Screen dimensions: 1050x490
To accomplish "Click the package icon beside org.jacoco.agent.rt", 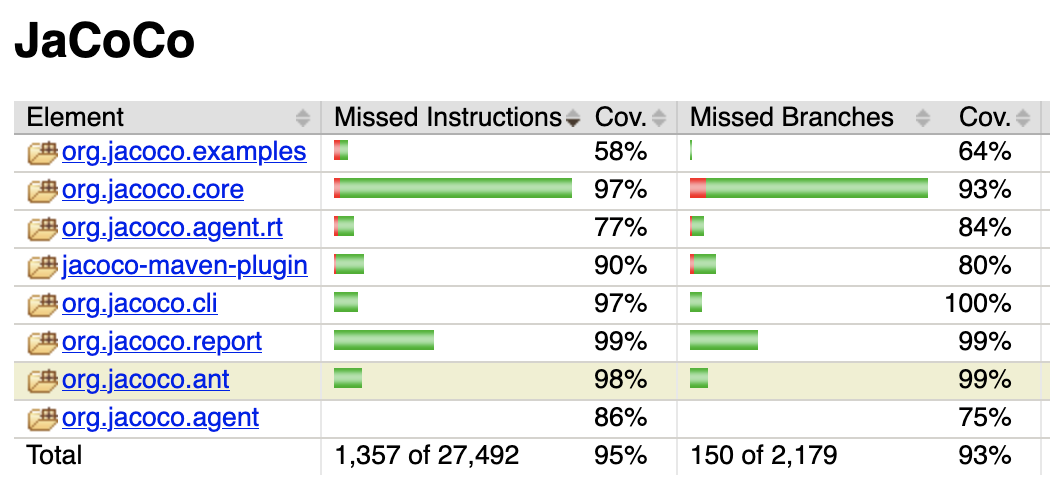I will coord(43,229).
